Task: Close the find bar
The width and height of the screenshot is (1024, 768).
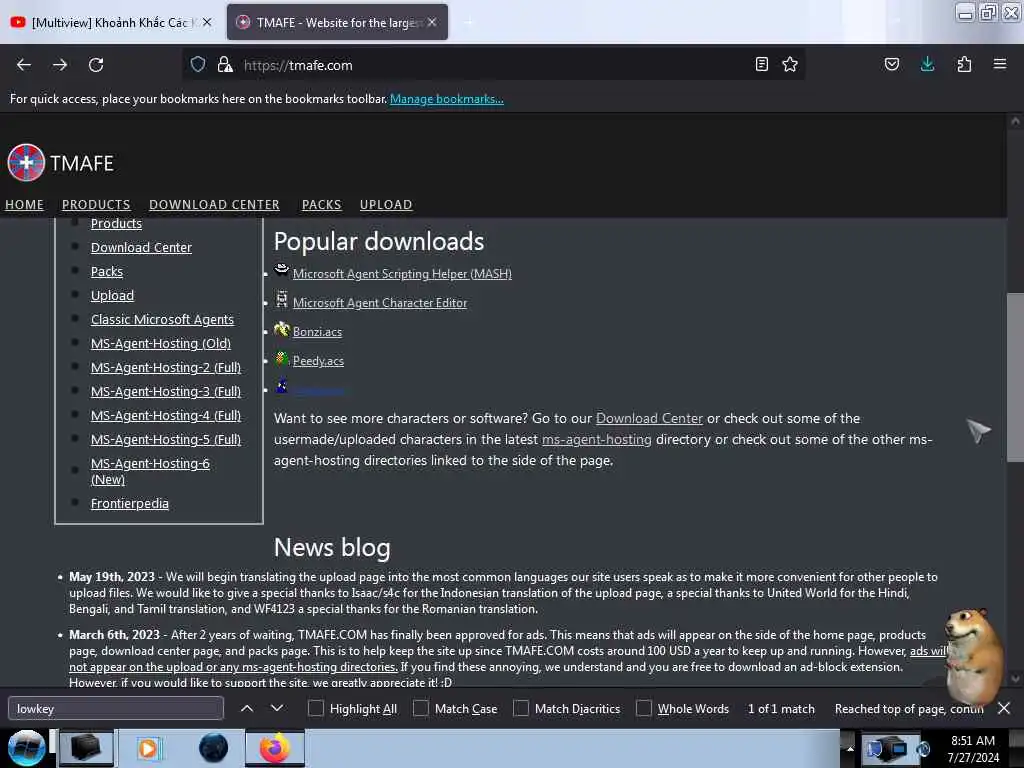Action: (x=1004, y=708)
